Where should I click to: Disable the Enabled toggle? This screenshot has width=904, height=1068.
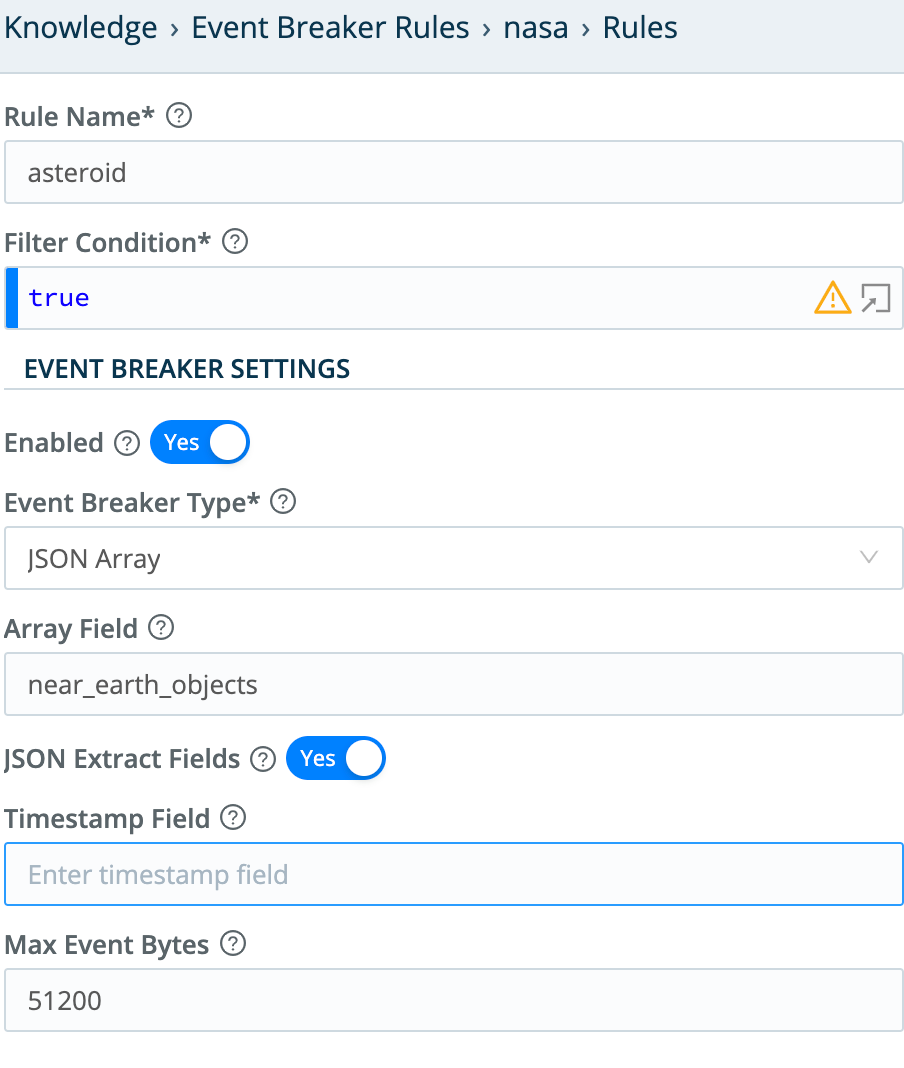pos(199,442)
